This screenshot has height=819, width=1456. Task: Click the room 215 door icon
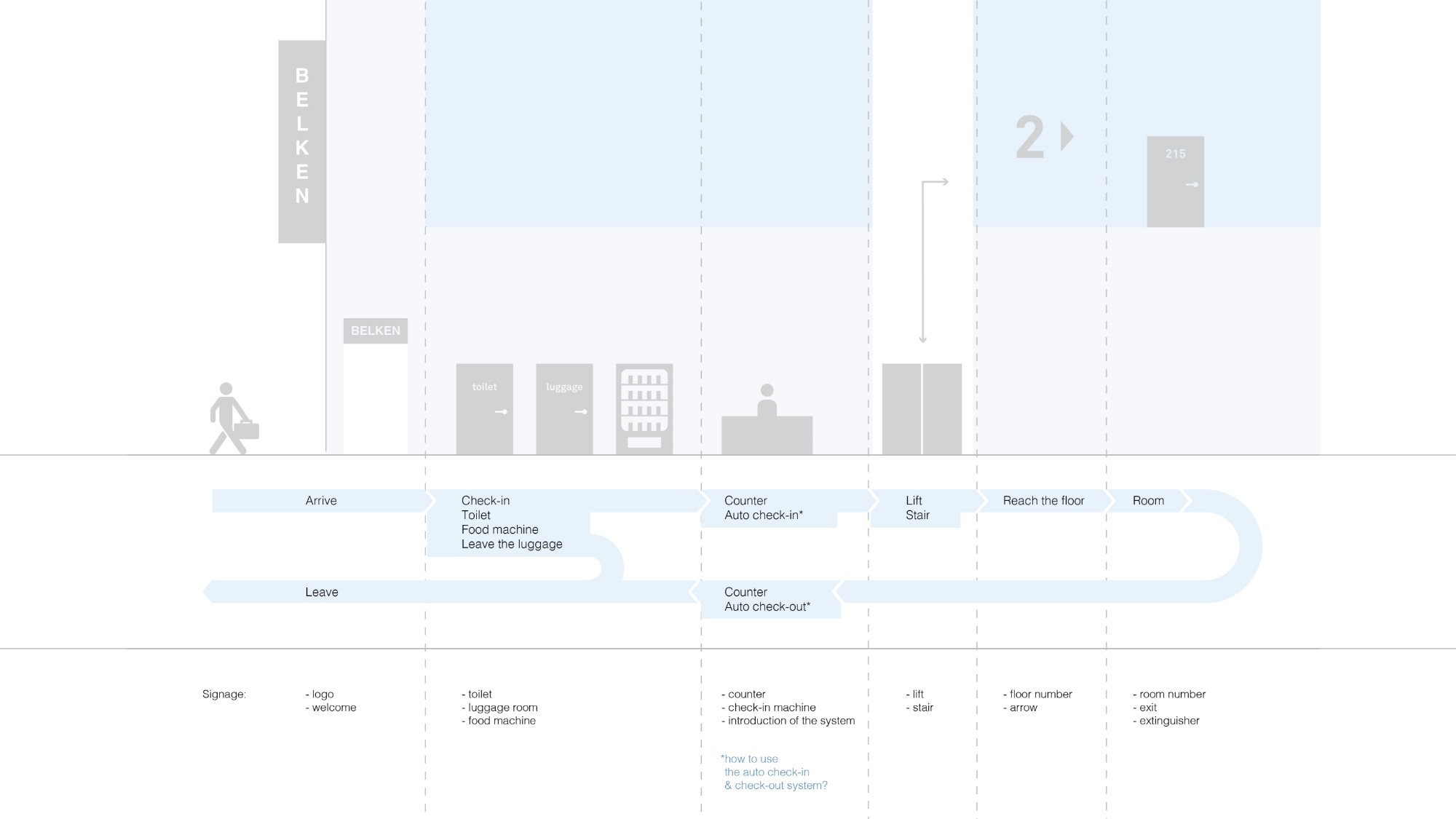point(1175,182)
